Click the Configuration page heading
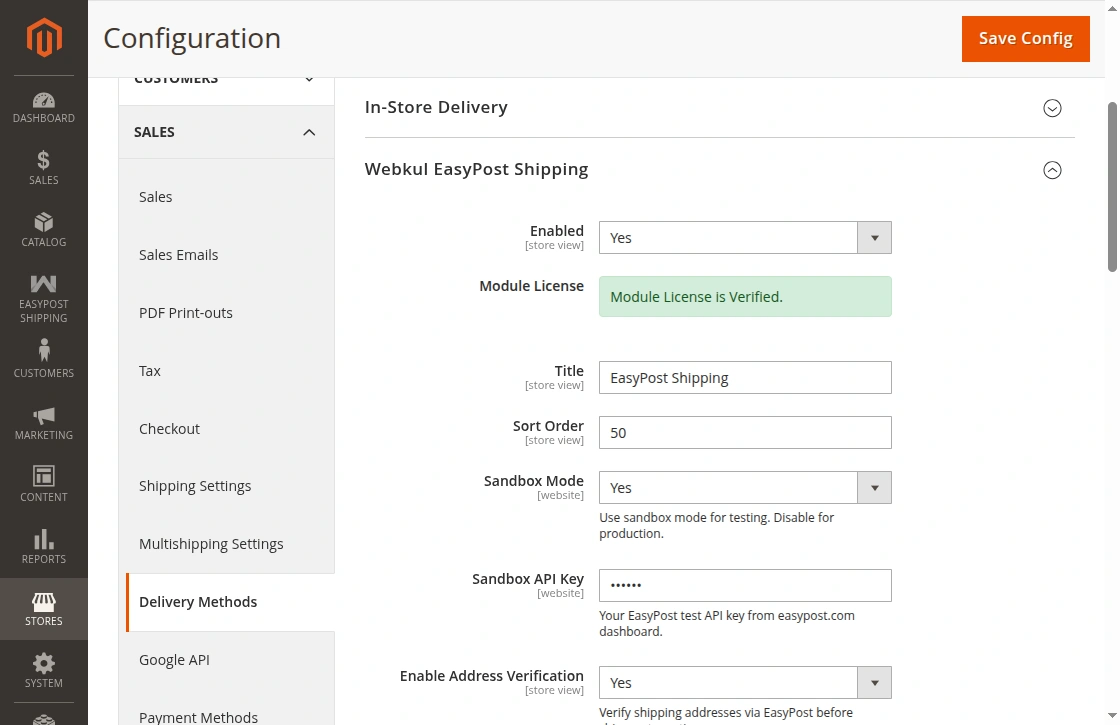This screenshot has height=725, width=1120. 192,39
